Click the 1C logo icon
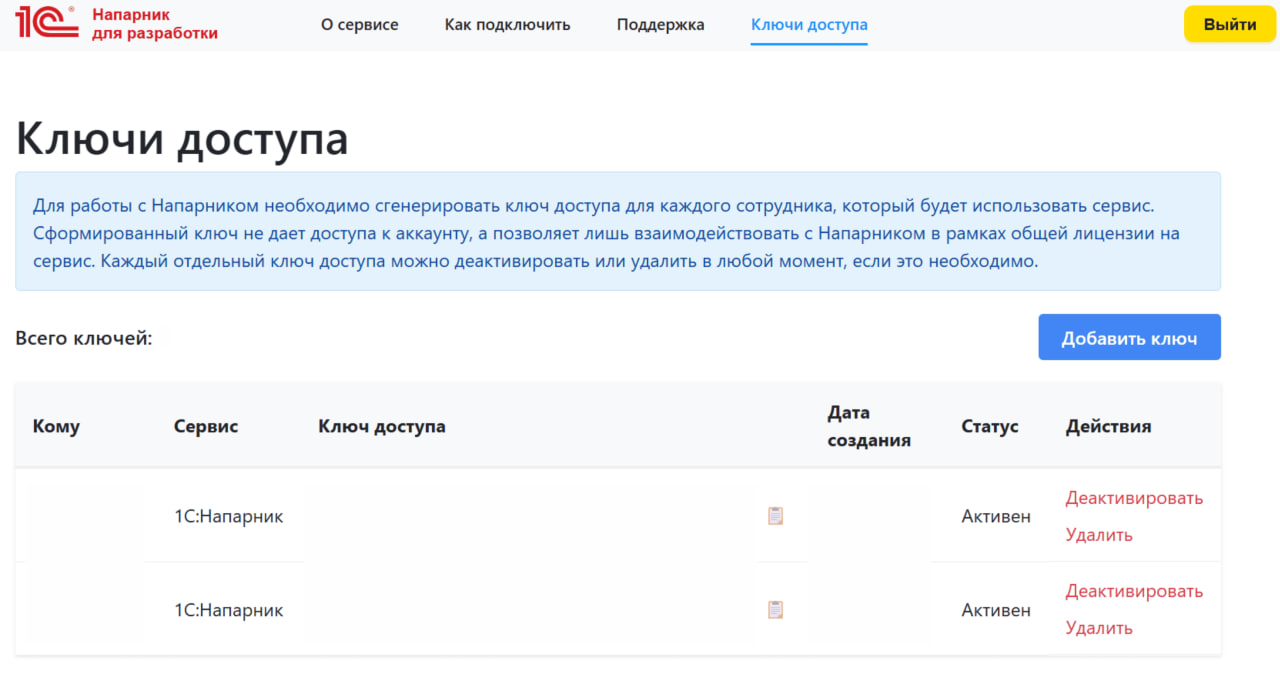 coord(46,24)
